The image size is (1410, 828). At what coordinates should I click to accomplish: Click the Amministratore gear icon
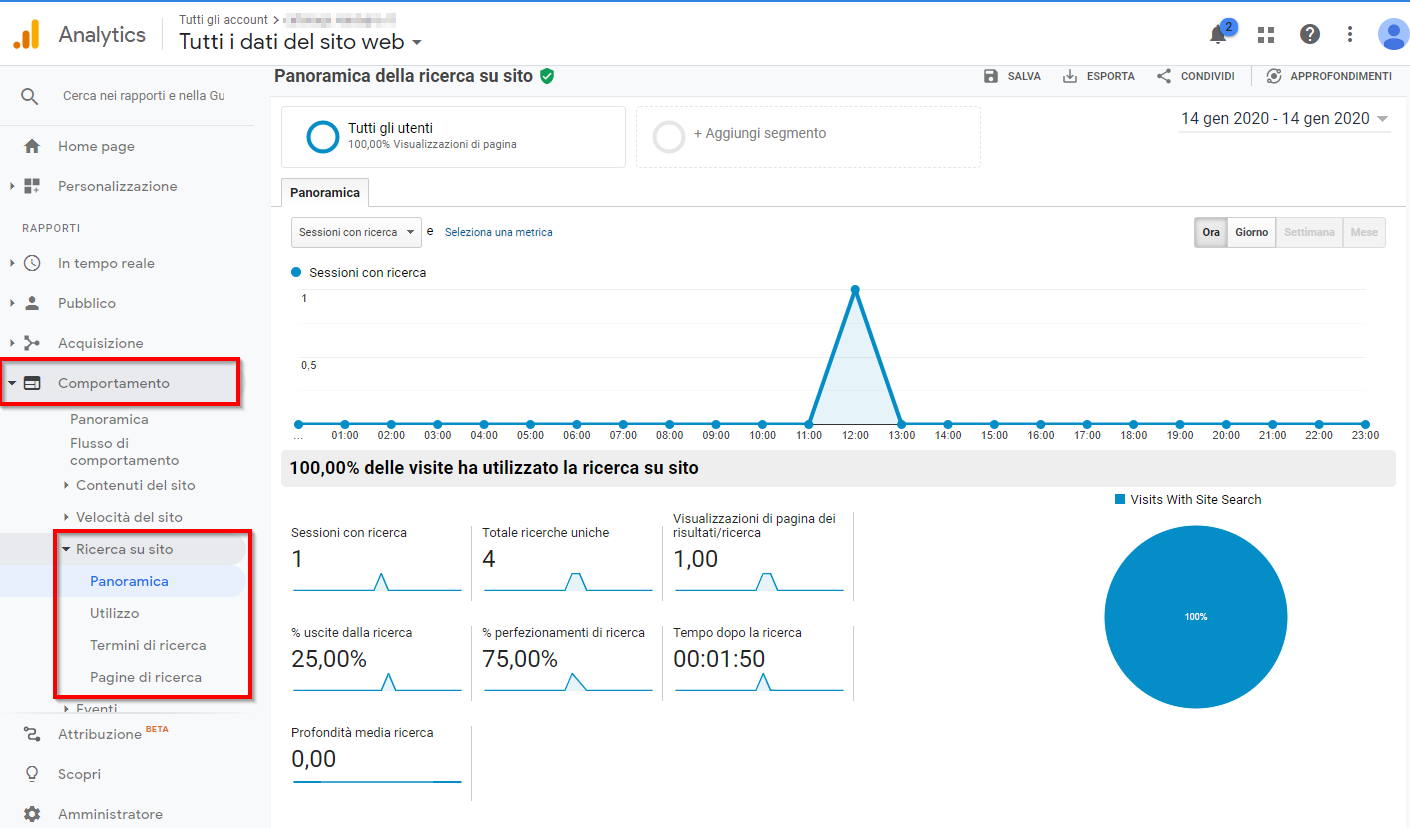[32, 814]
